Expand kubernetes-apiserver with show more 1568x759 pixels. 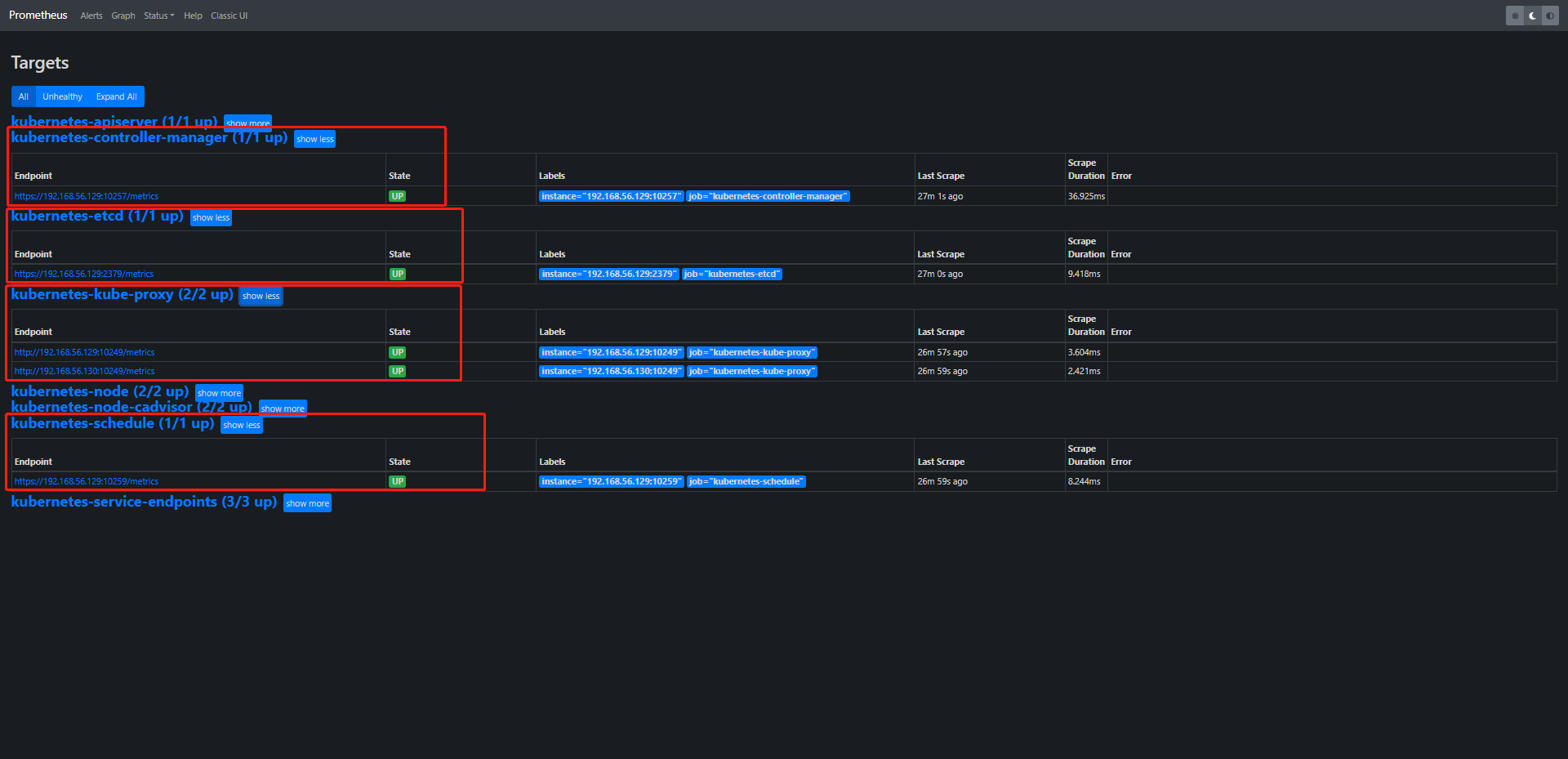247,123
